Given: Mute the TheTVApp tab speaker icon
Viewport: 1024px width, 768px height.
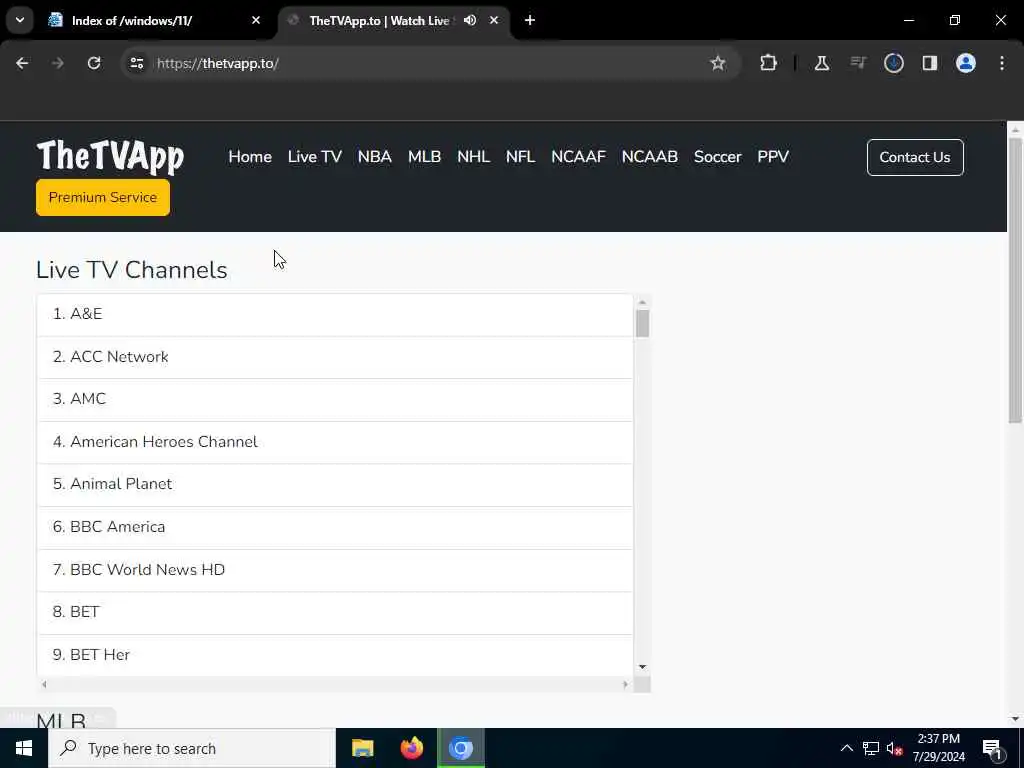Looking at the screenshot, I should 470,20.
